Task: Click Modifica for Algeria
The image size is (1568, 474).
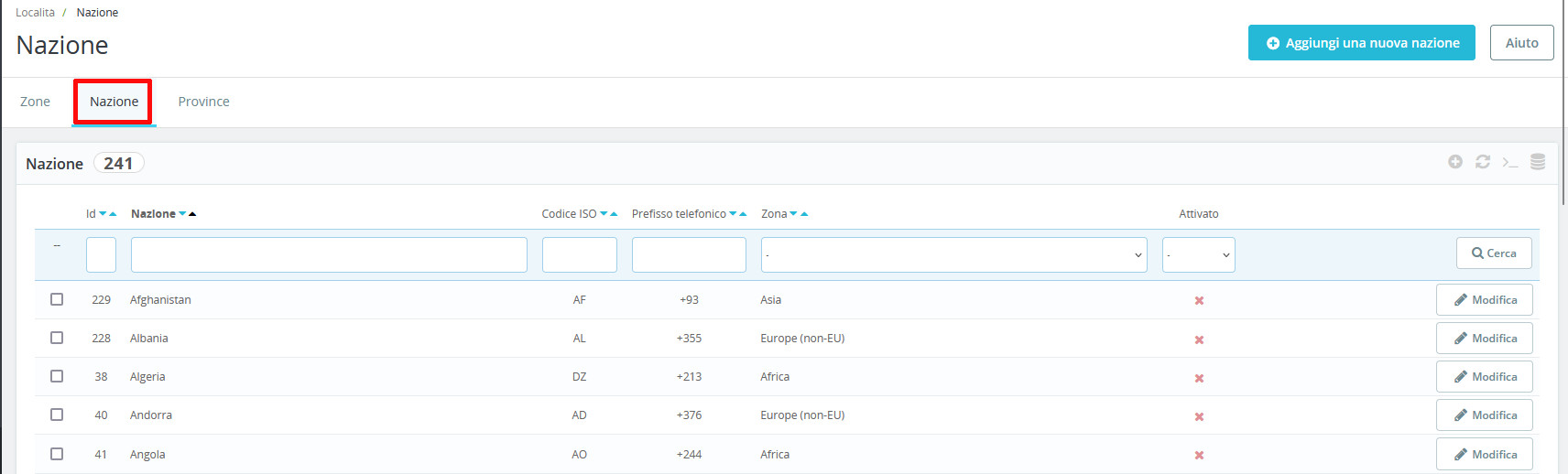Action: (x=1485, y=377)
